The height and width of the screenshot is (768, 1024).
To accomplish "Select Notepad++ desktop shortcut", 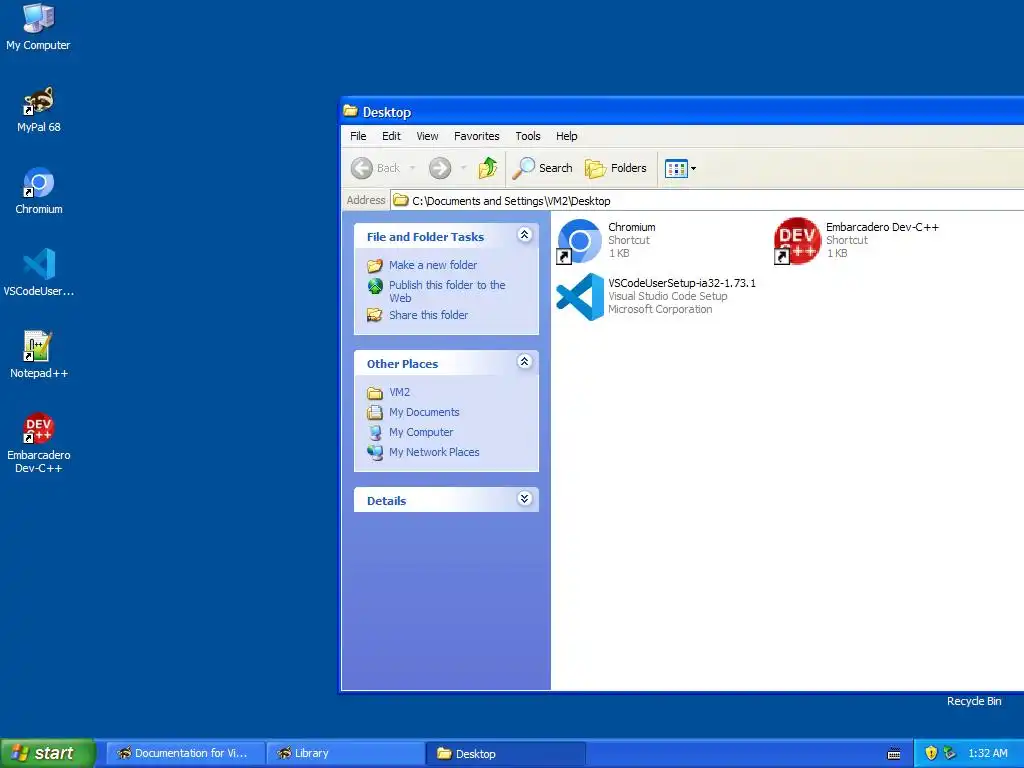I will [39, 356].
